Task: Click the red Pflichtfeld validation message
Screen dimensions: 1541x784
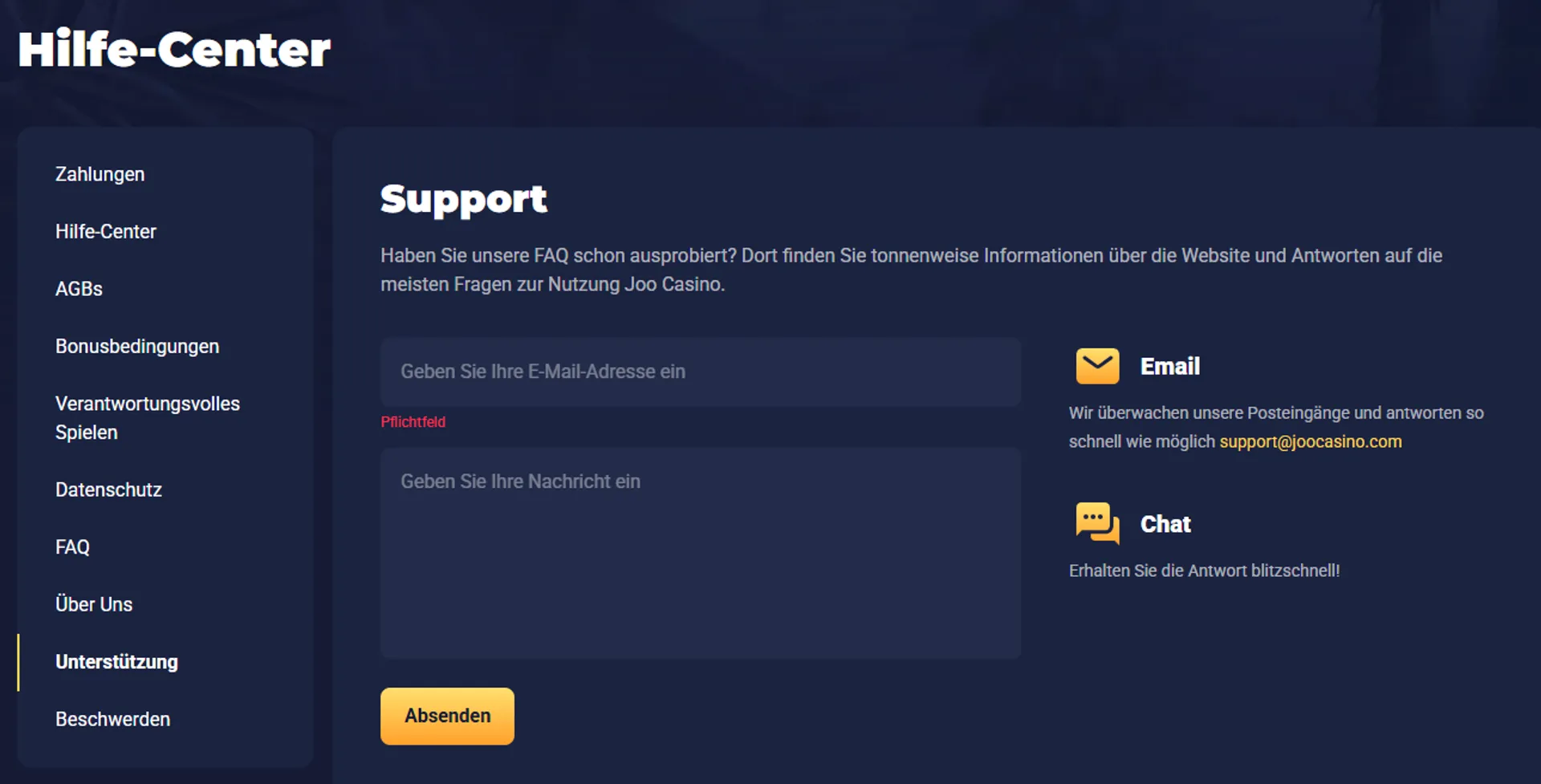Action: click(x=413, y=422)
